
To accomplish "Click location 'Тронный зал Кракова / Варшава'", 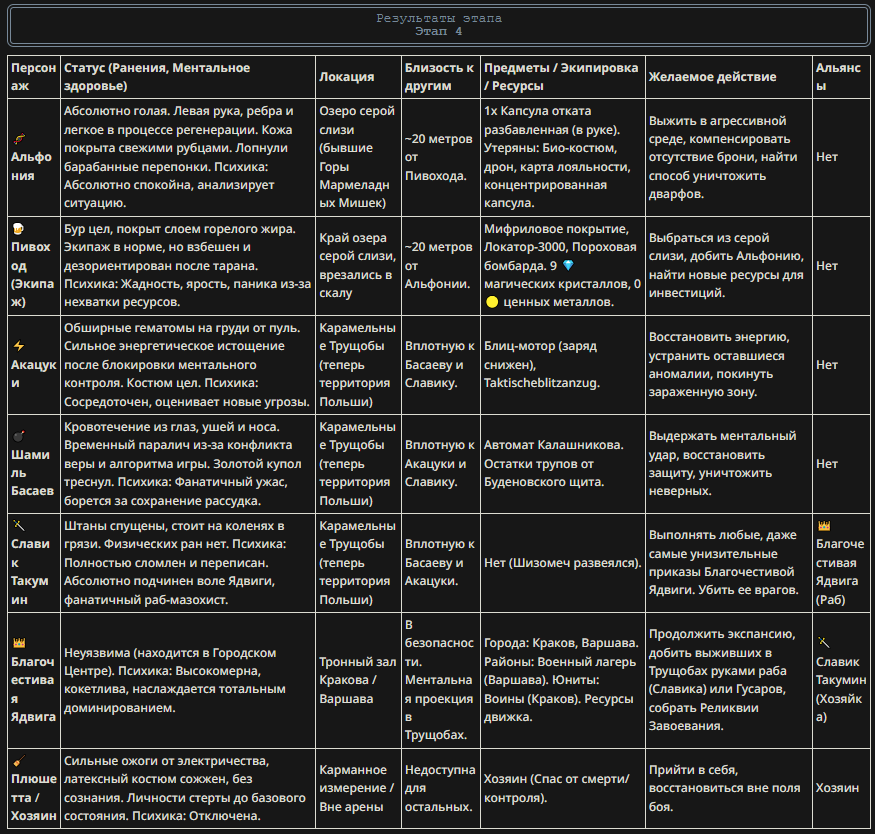I will [358, 680].
